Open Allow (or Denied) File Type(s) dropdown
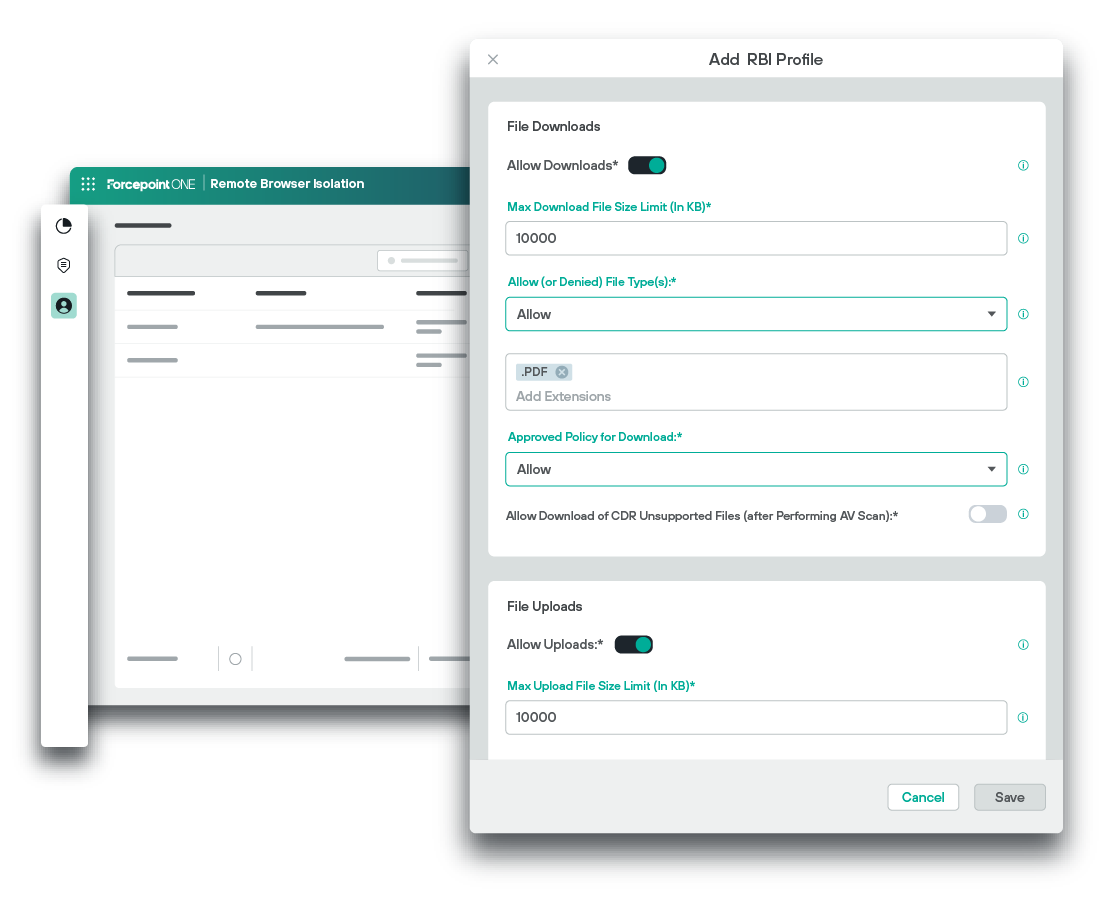Image resolution: width=1105 pixels, height=911 pixels. [756, 314]
